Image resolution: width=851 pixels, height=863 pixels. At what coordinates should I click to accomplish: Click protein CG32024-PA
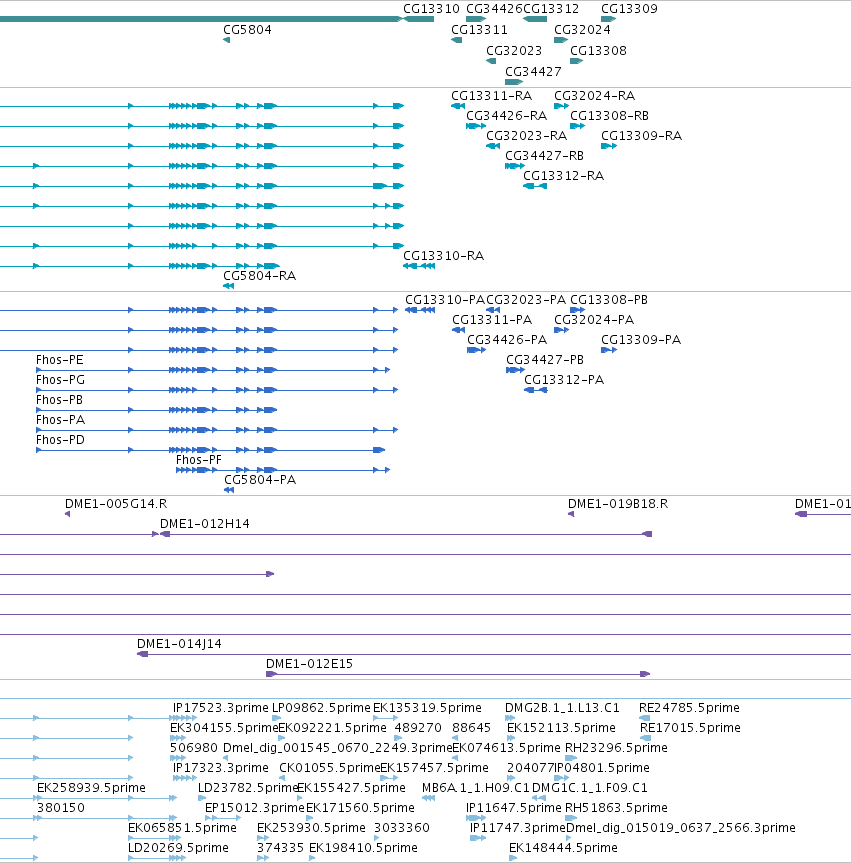click(594, 320)
